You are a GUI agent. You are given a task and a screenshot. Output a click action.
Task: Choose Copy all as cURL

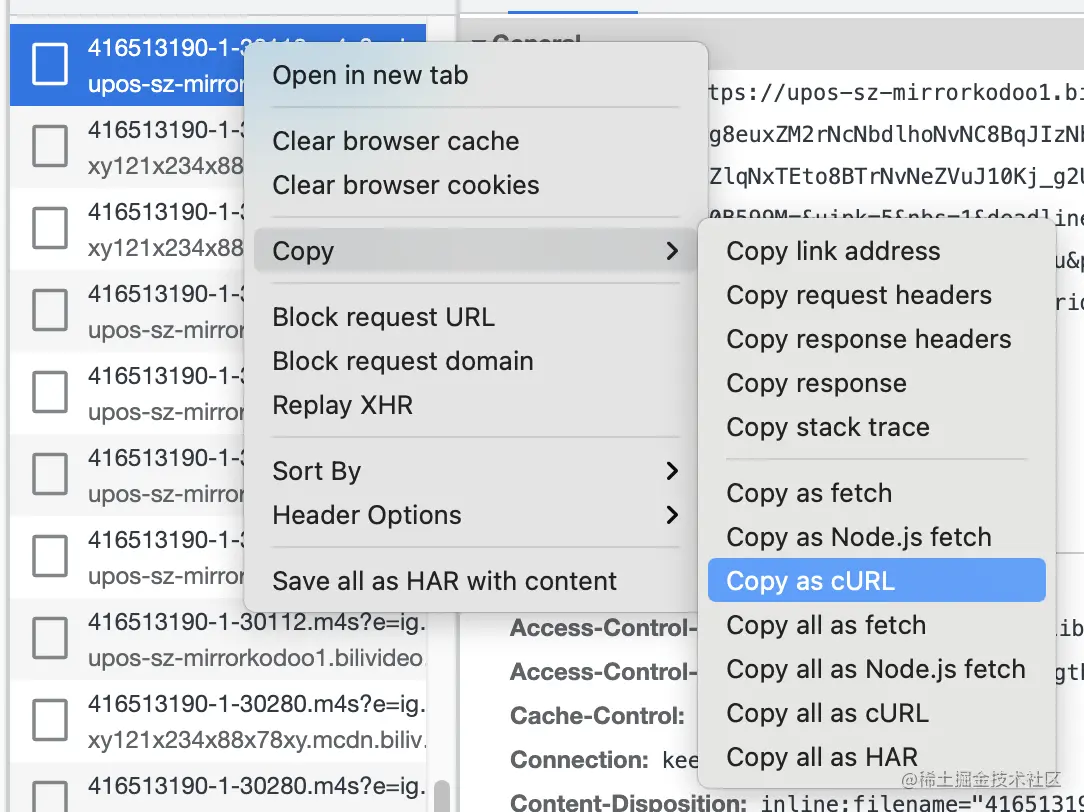click(828, 713)
